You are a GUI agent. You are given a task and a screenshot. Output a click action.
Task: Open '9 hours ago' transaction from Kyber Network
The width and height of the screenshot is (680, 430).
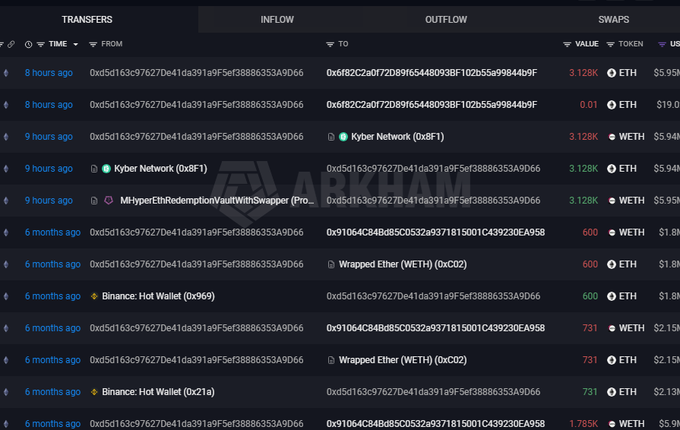coord(49,169)
